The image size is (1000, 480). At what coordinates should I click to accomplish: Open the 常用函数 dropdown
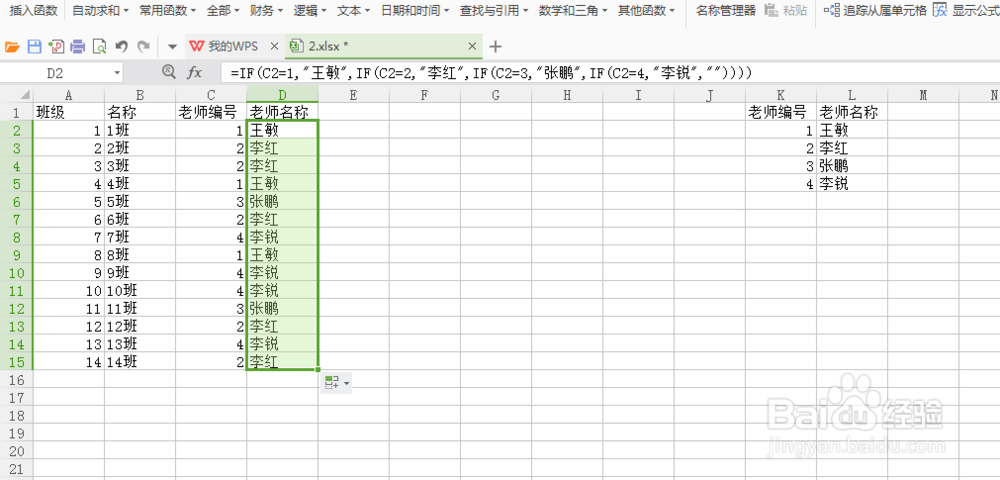tap(168, 10)
